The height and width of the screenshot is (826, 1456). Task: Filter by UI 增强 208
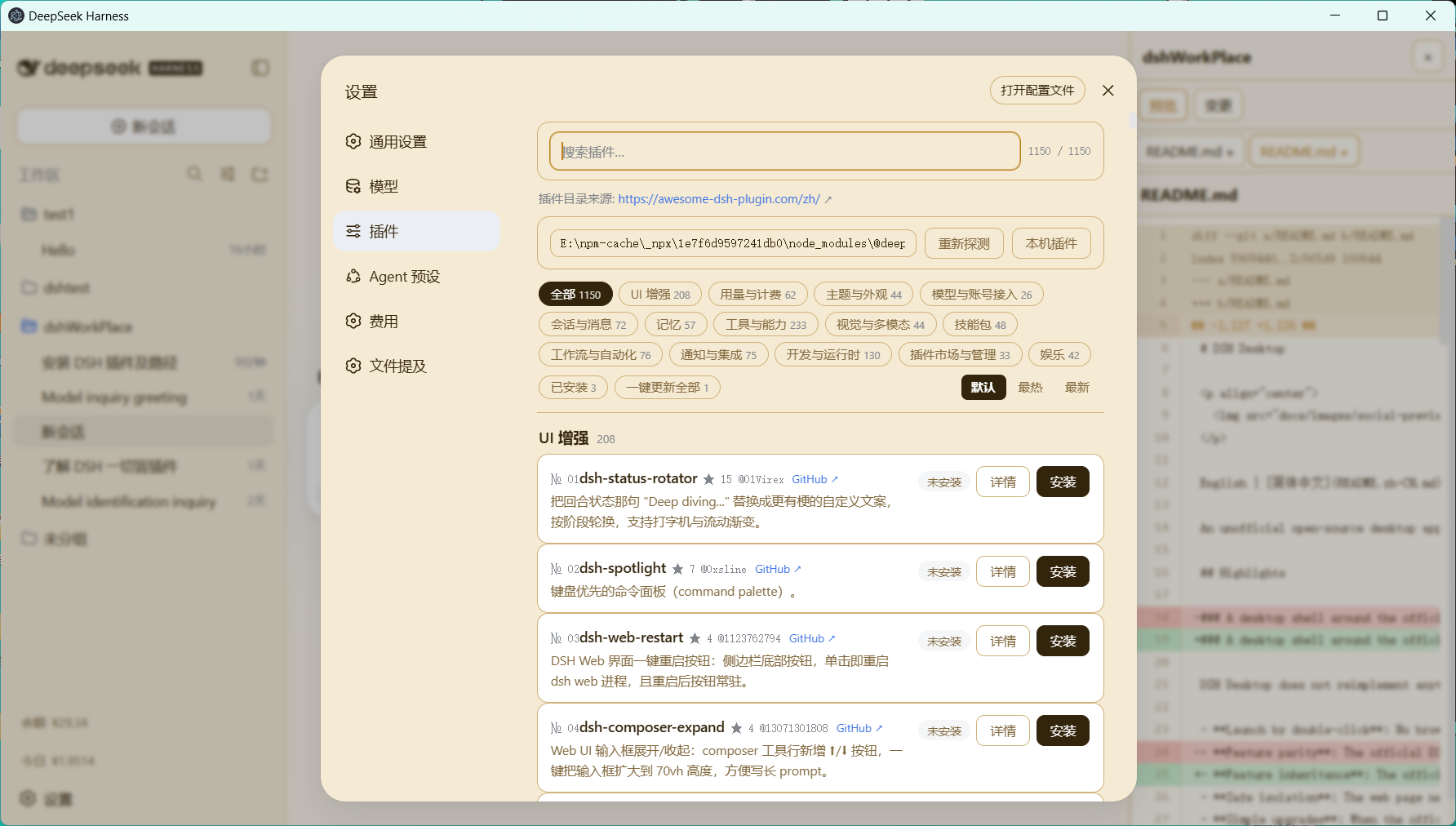(x=660, y=295)
